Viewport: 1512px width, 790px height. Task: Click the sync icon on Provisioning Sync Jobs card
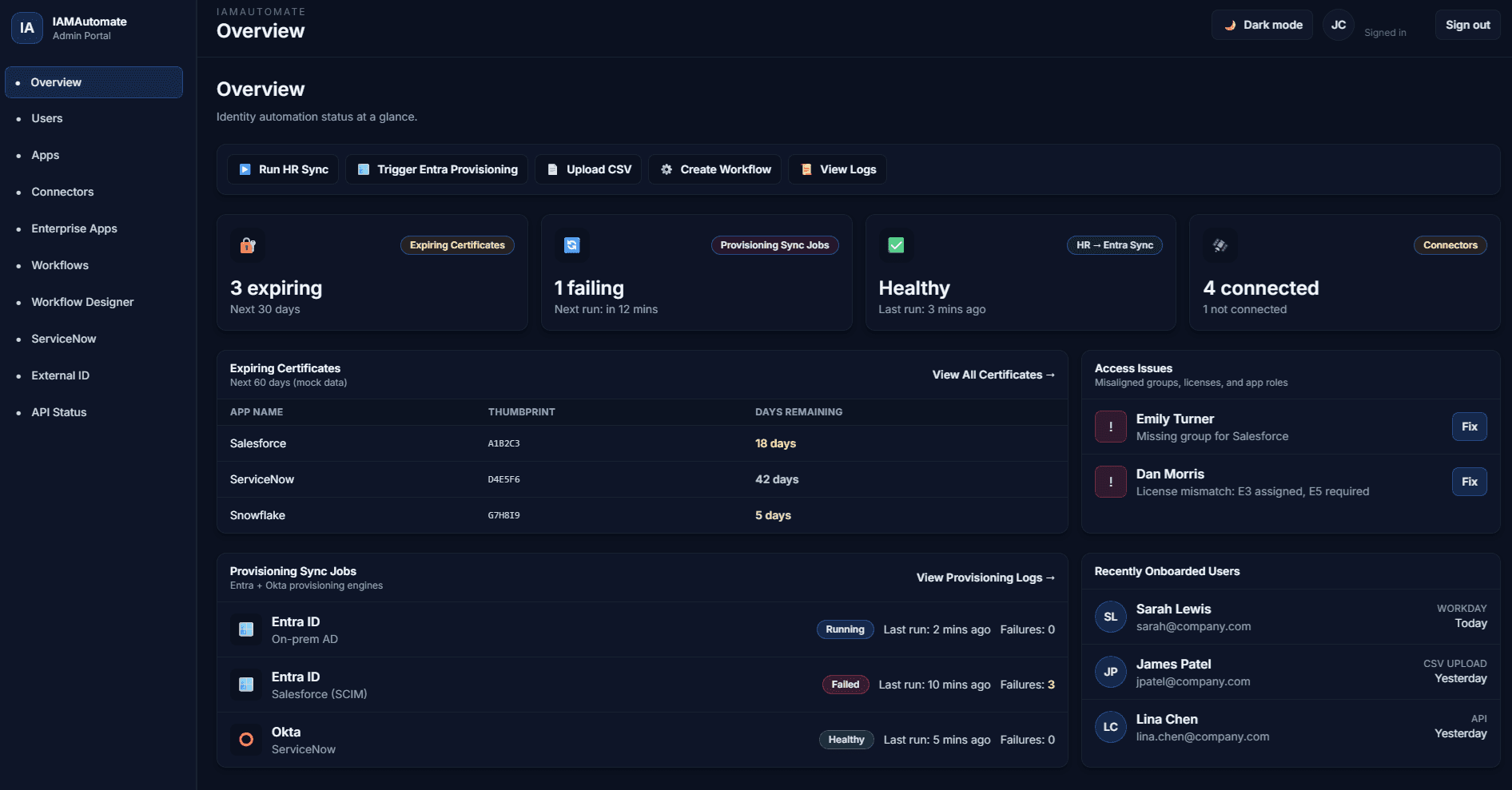(571, 245)
